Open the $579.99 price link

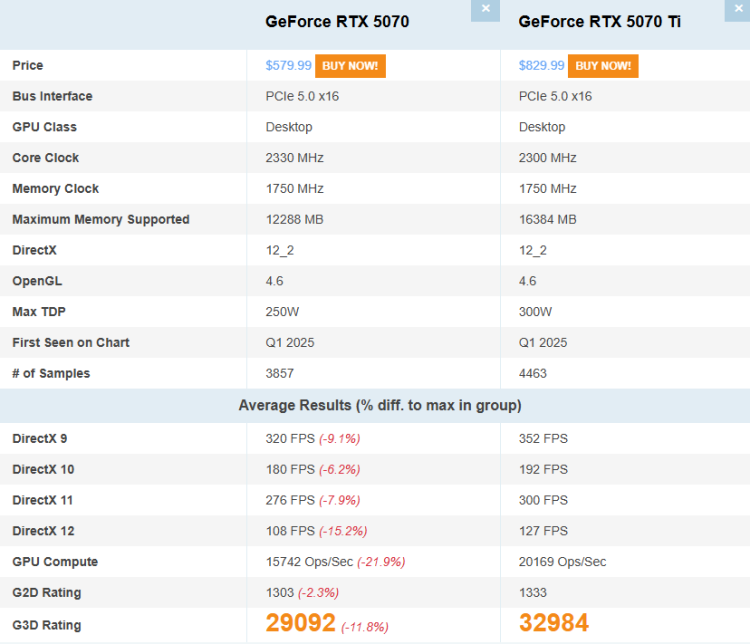coord(288,66)
